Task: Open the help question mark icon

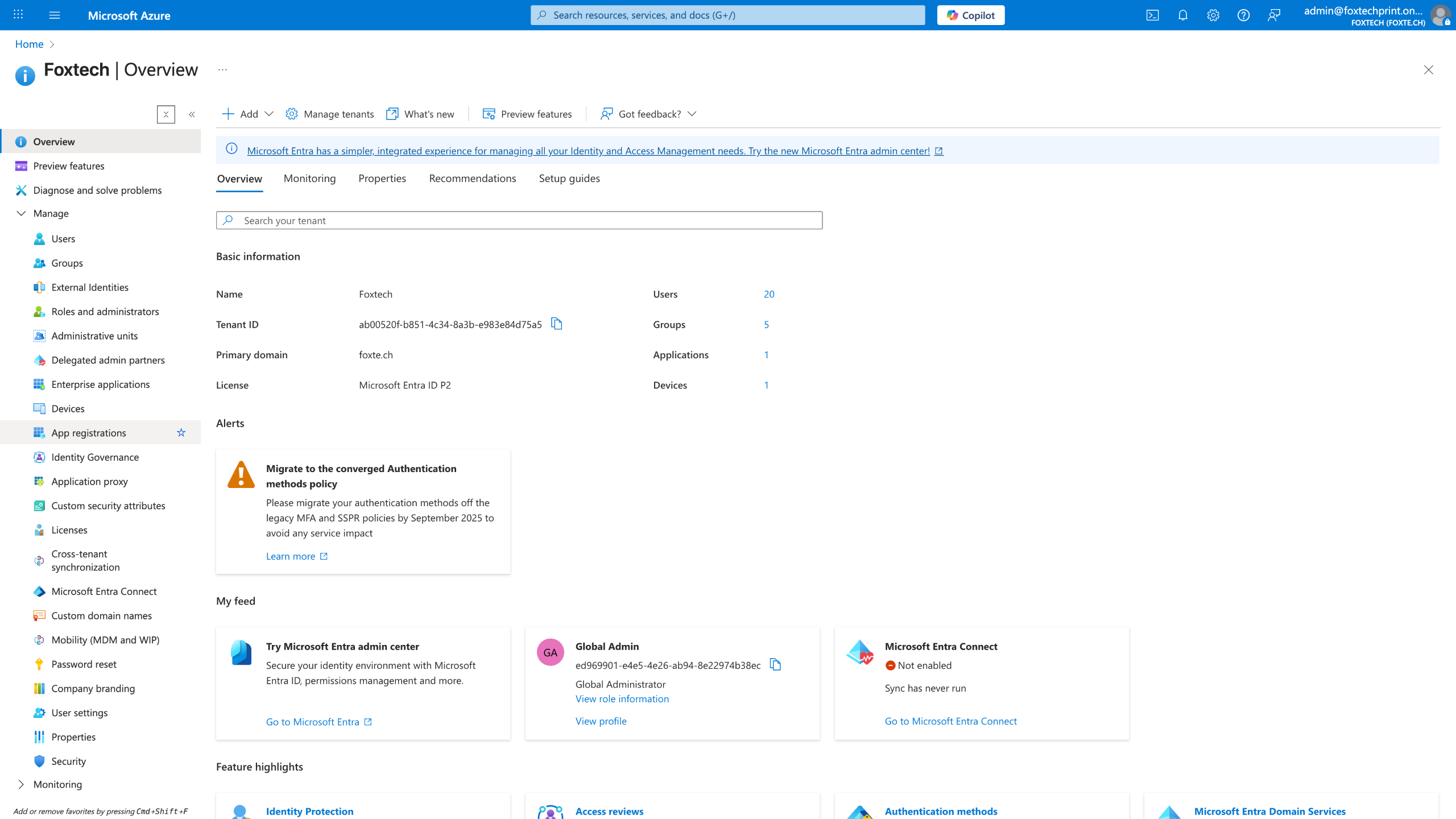Action: point(1243,15)
